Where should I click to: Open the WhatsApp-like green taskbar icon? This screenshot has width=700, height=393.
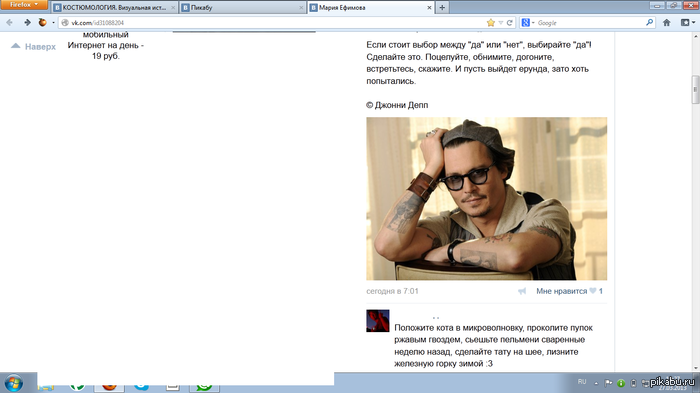click(x=204, y=386)
